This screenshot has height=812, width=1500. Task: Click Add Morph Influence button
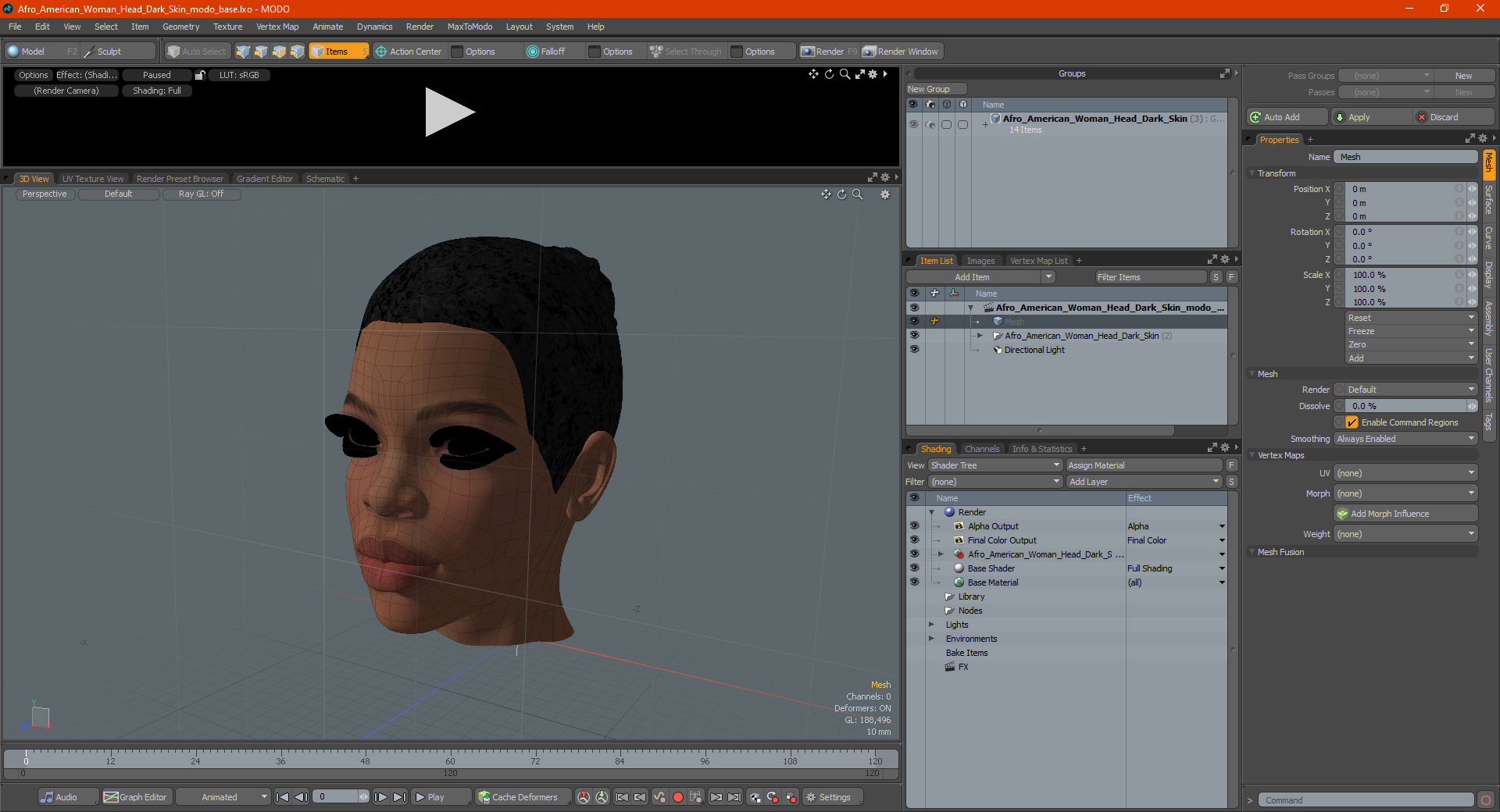click(1405, 514)
